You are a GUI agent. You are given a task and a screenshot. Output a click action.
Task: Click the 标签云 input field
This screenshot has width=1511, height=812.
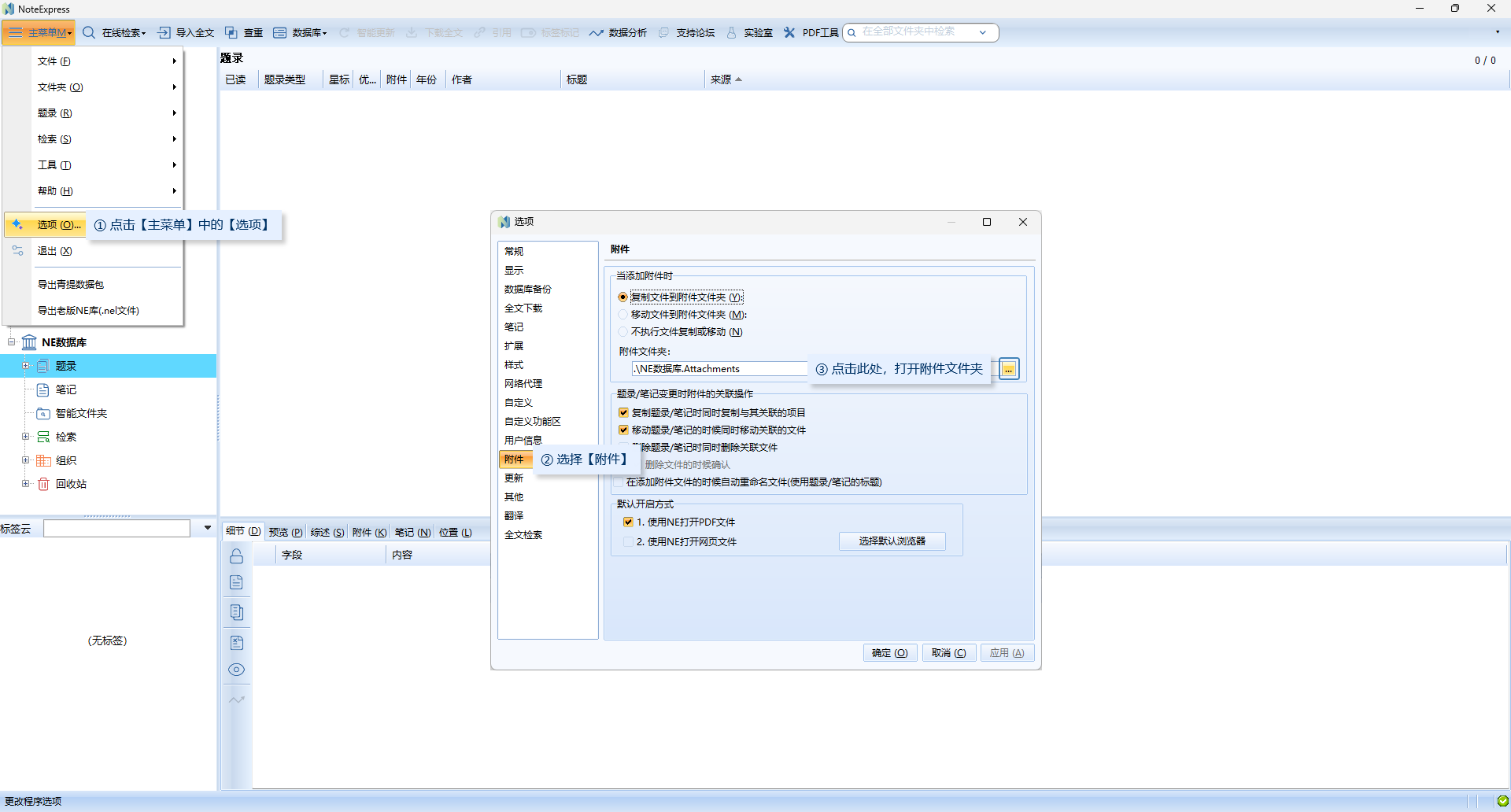[x=116, y=528]
